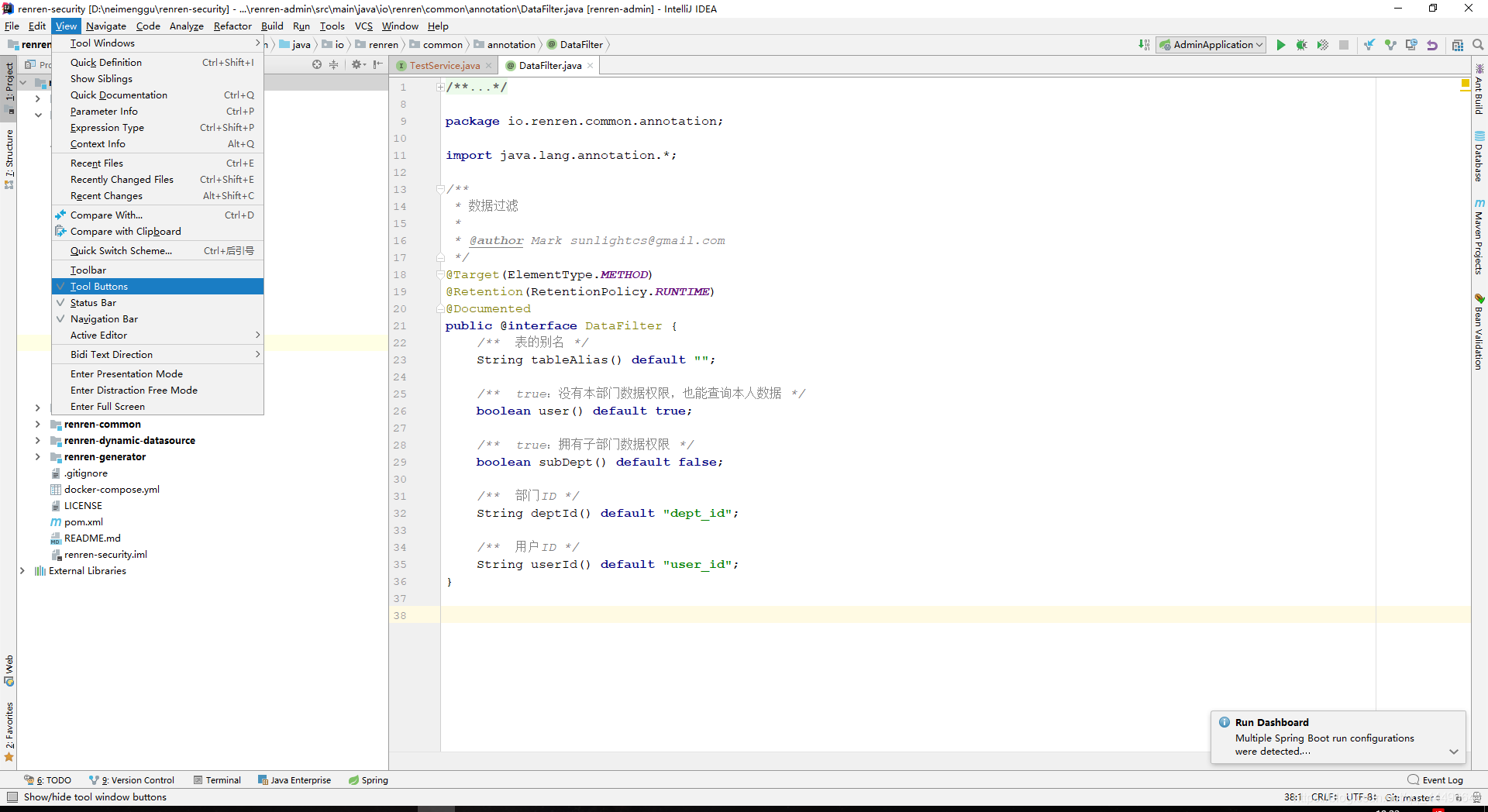Toggle Status Bar option in View menu
Screen dimensions: 1488x812
pos(158,303)
